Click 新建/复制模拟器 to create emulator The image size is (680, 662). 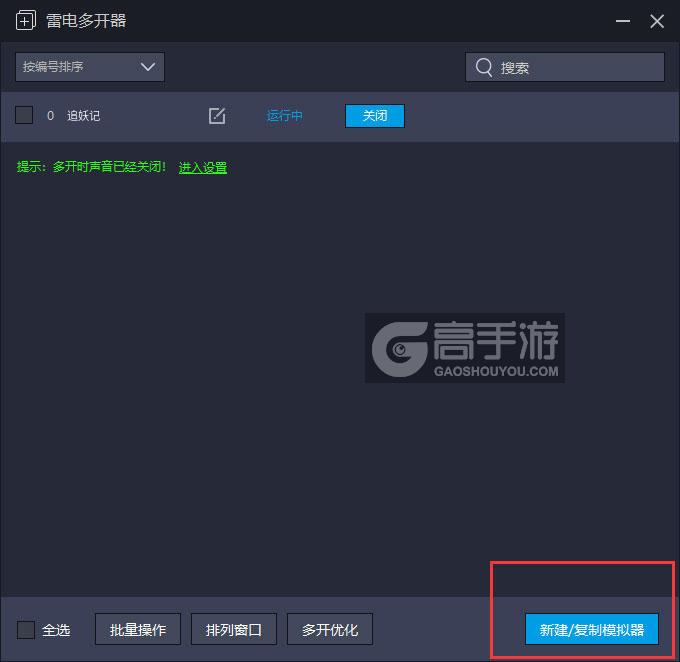(x=592, y=629)
